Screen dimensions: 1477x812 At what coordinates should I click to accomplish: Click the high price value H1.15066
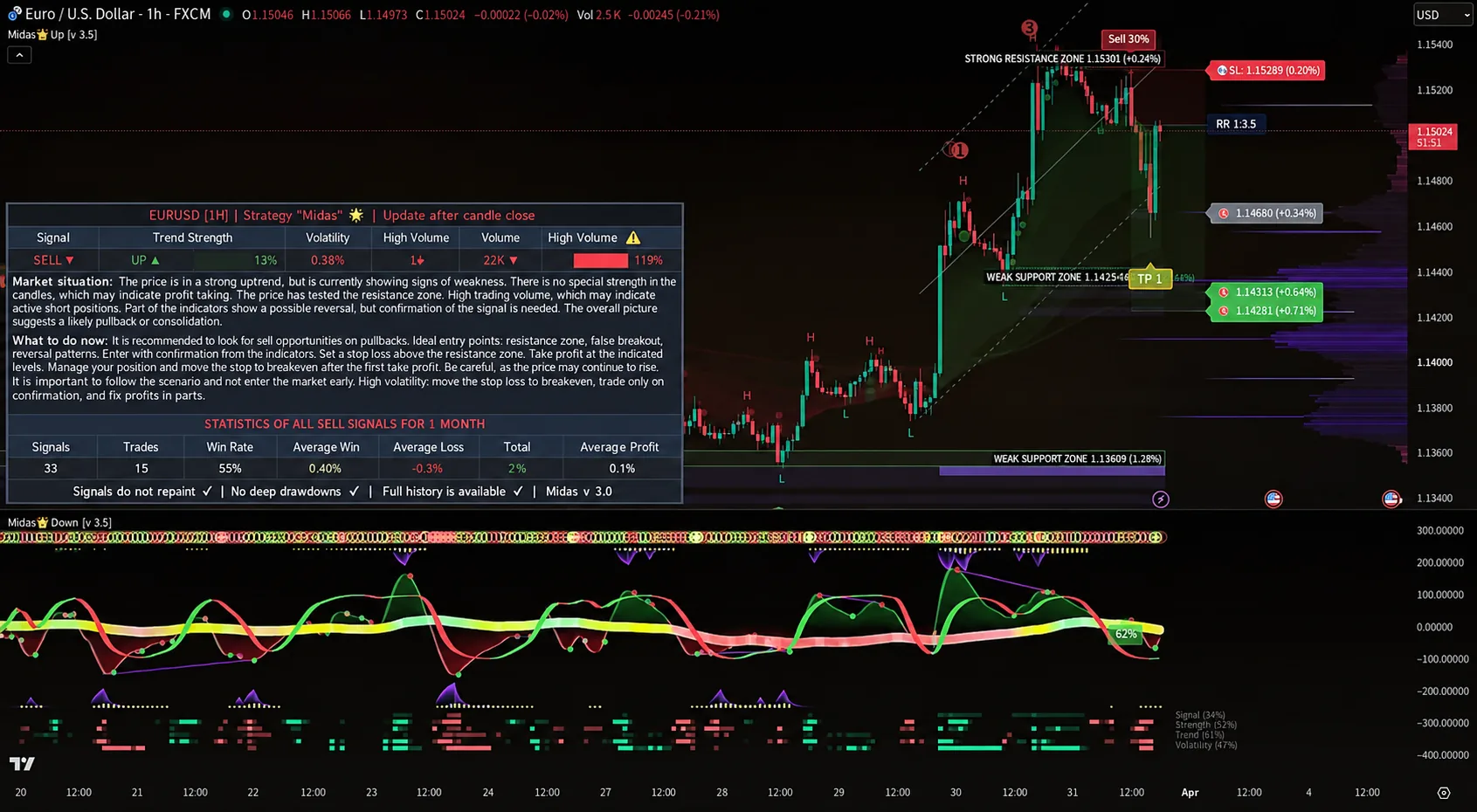pyautogui.click(x=326, y=15)
